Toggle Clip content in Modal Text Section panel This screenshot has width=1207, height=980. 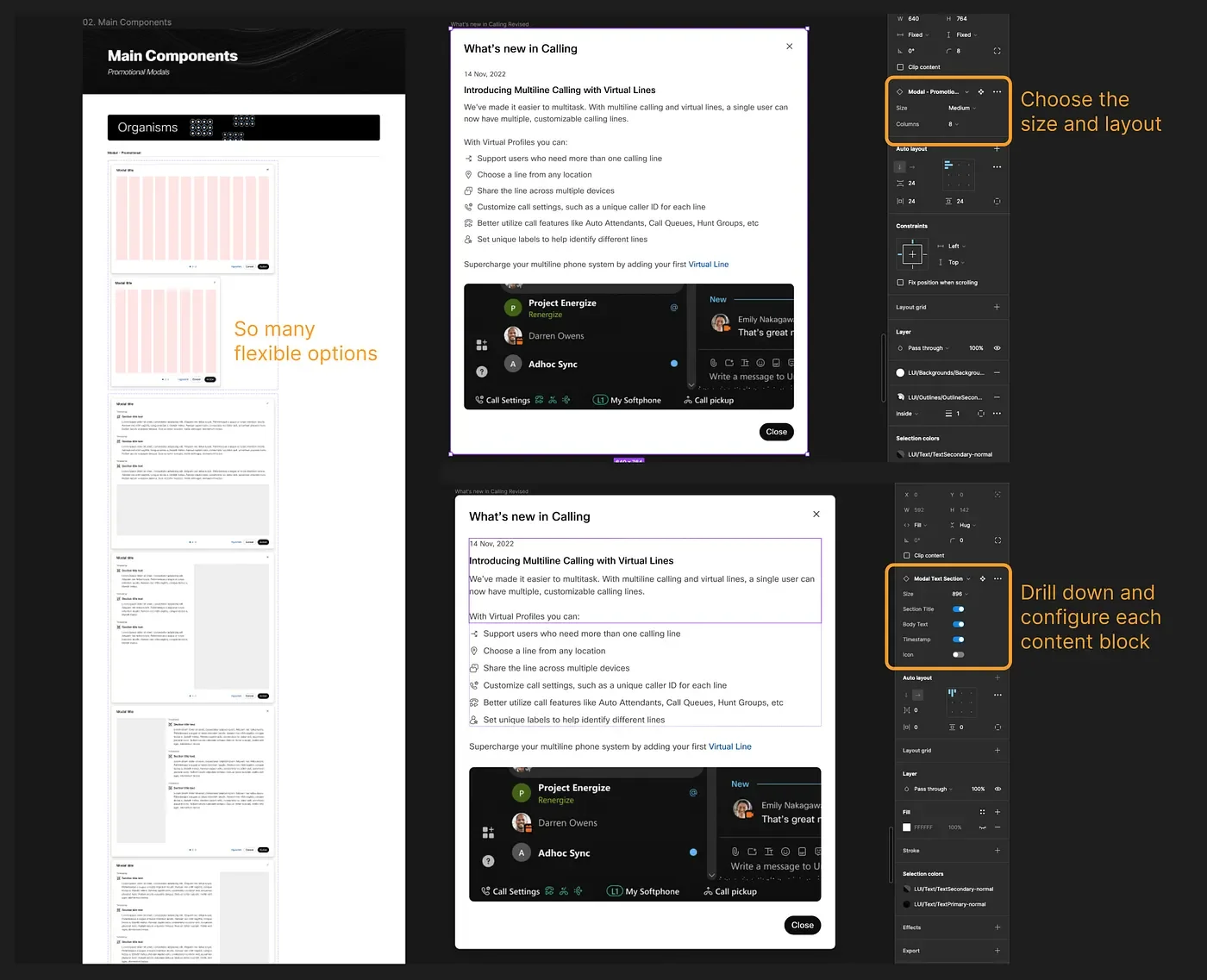[x=906, y=556]
